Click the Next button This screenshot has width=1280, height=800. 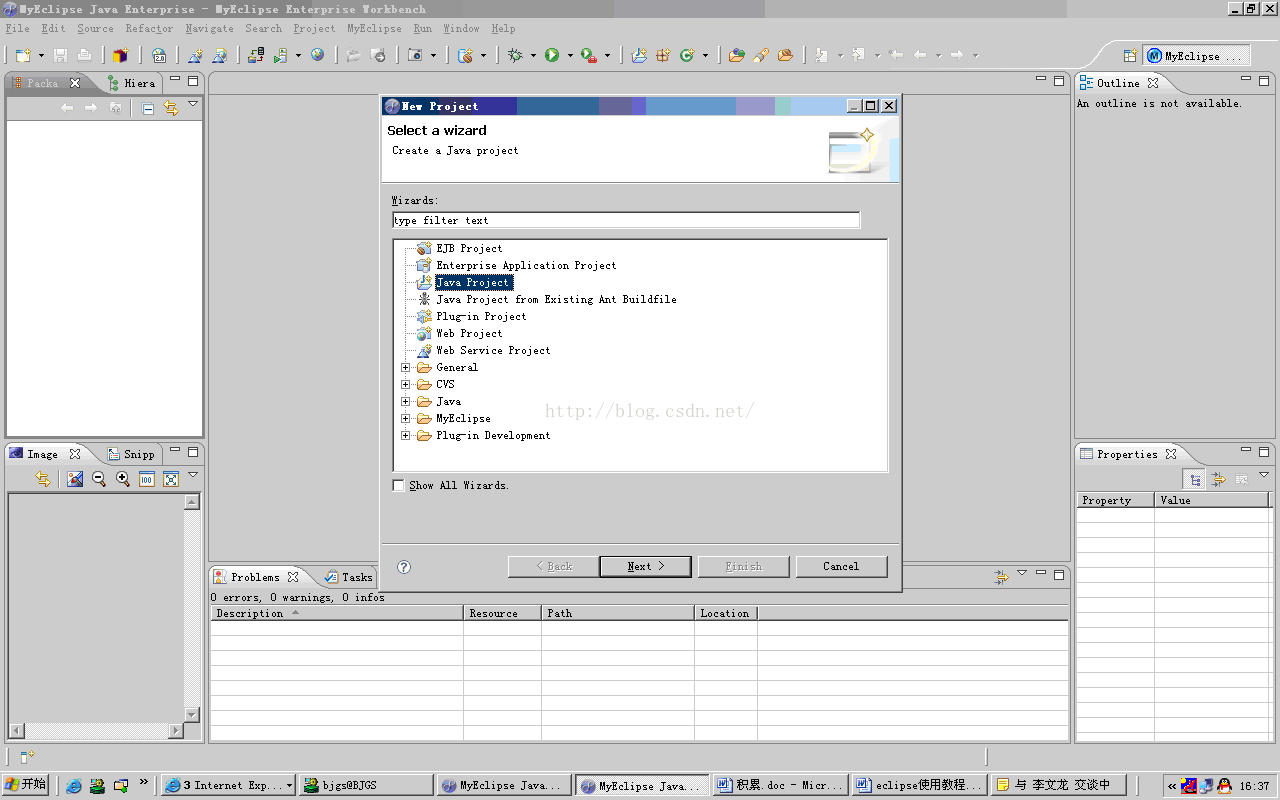(x=645, y=566)
